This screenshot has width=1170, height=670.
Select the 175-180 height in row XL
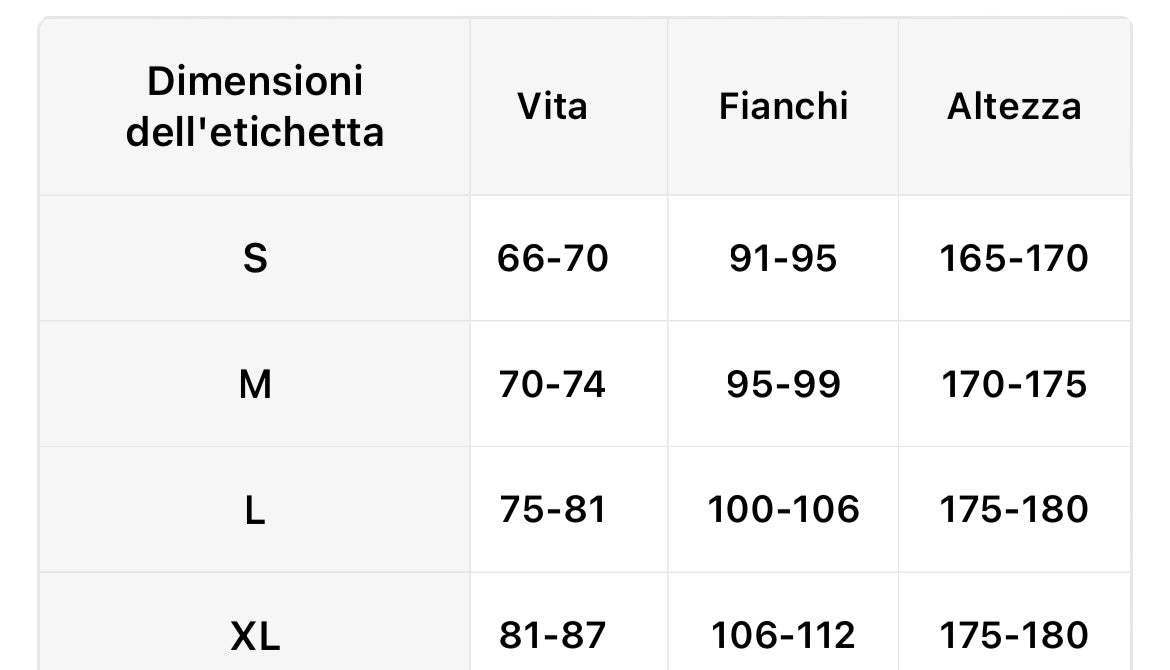pyautogui.click(x=1014, y=636)
